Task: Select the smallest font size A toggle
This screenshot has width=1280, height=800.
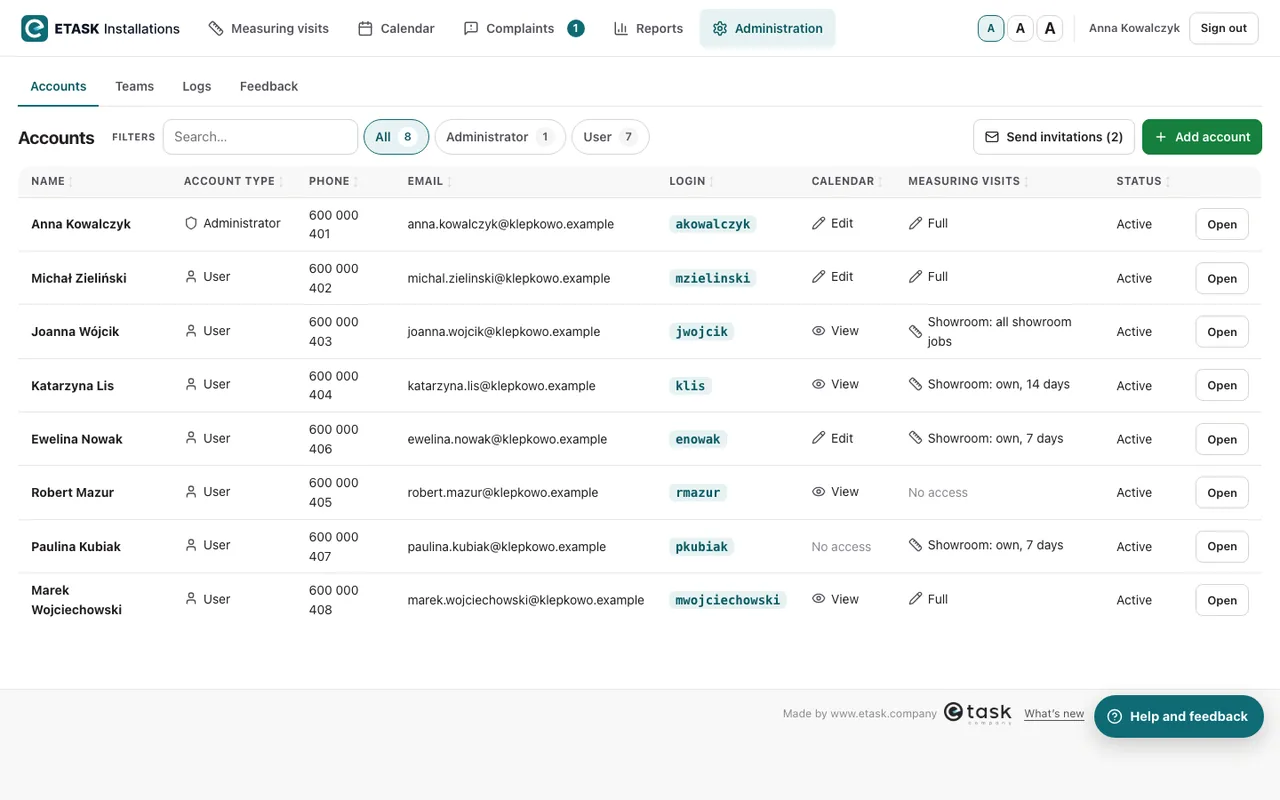Action: [x=991, y=28]
